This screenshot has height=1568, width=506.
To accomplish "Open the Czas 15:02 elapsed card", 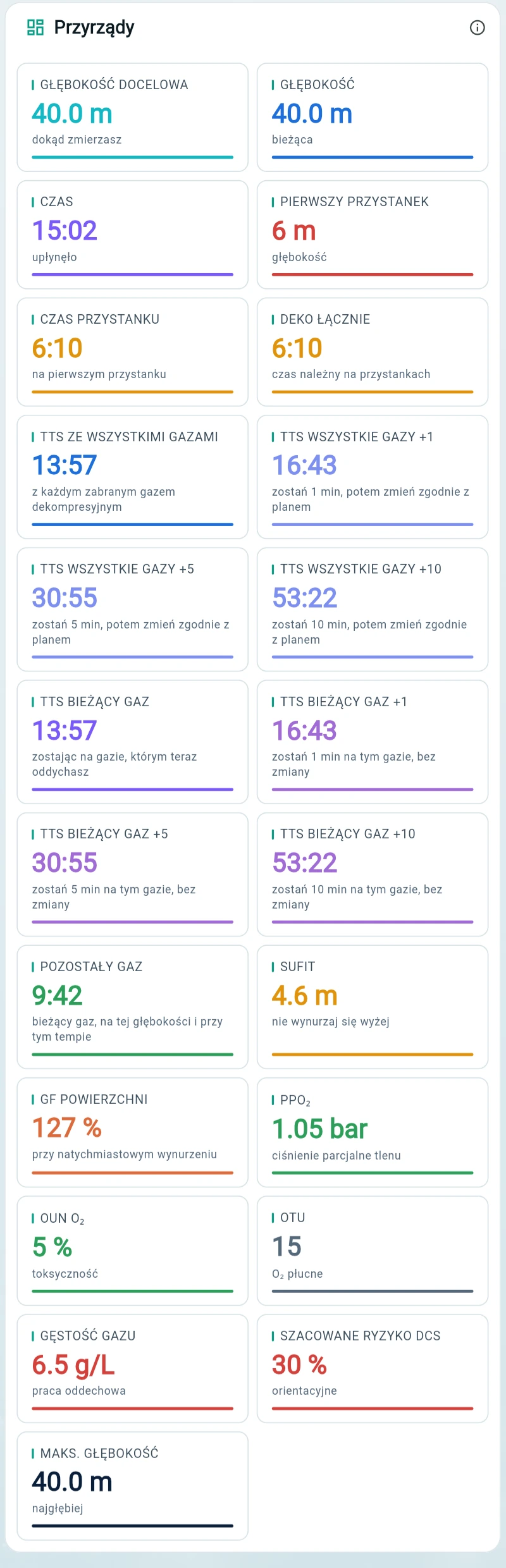I will coord(133,235).
